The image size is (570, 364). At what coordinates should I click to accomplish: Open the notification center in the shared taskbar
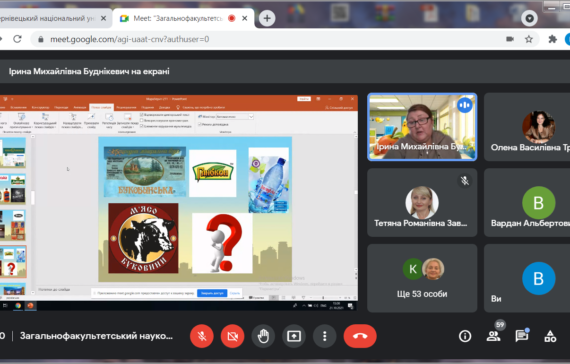coord(350,306)
